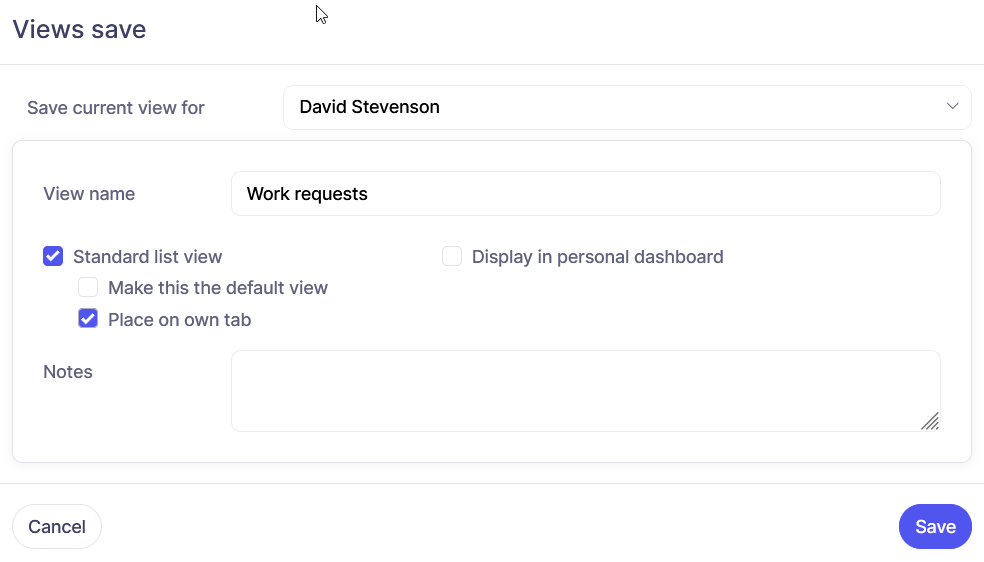
Task: Click the 'Place on own tab' label text
Action: pyautogui.click(x=179, y=320)
